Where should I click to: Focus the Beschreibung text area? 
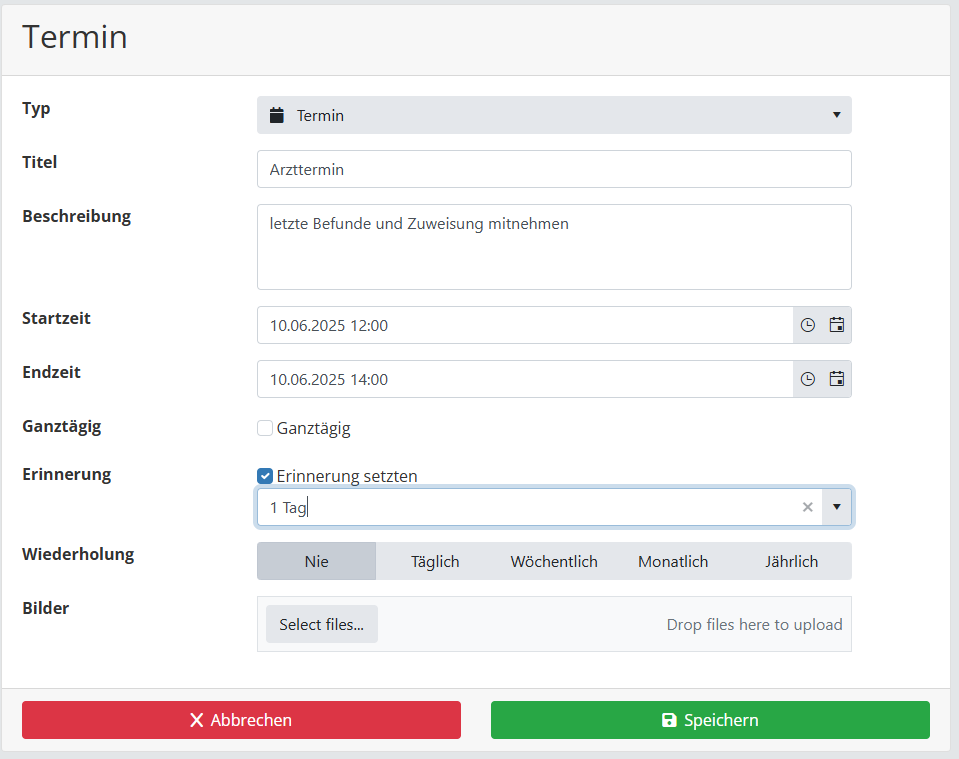[554, 247]
